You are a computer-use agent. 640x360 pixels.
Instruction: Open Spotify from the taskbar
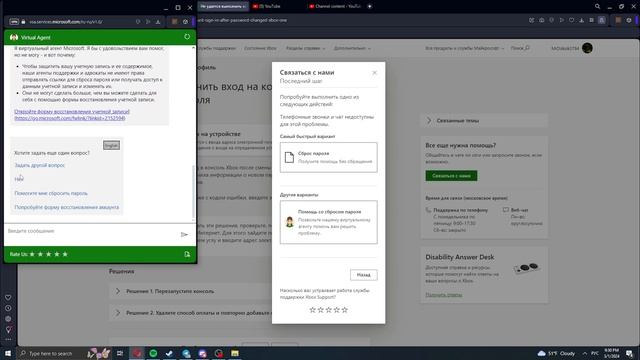tap(153, 353)
